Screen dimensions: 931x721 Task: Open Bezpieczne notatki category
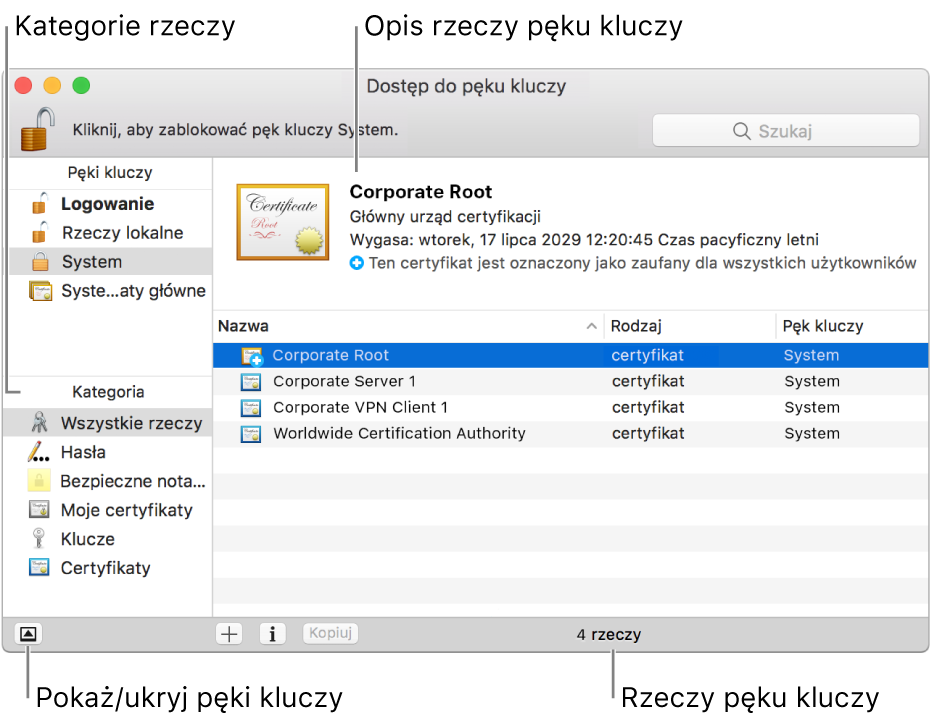(x=132, y=481)
